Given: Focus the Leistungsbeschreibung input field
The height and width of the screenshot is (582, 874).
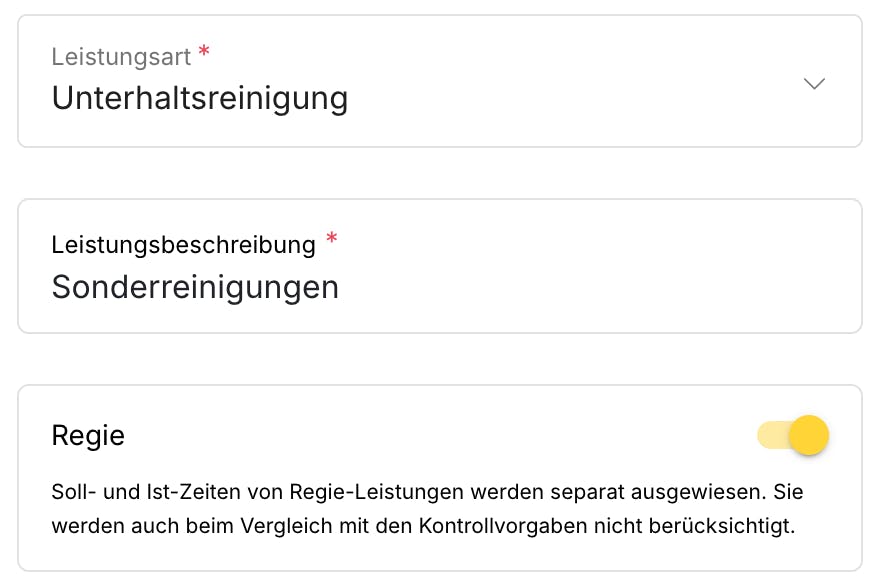Looking at the screenshot, I should click(440, 267).
